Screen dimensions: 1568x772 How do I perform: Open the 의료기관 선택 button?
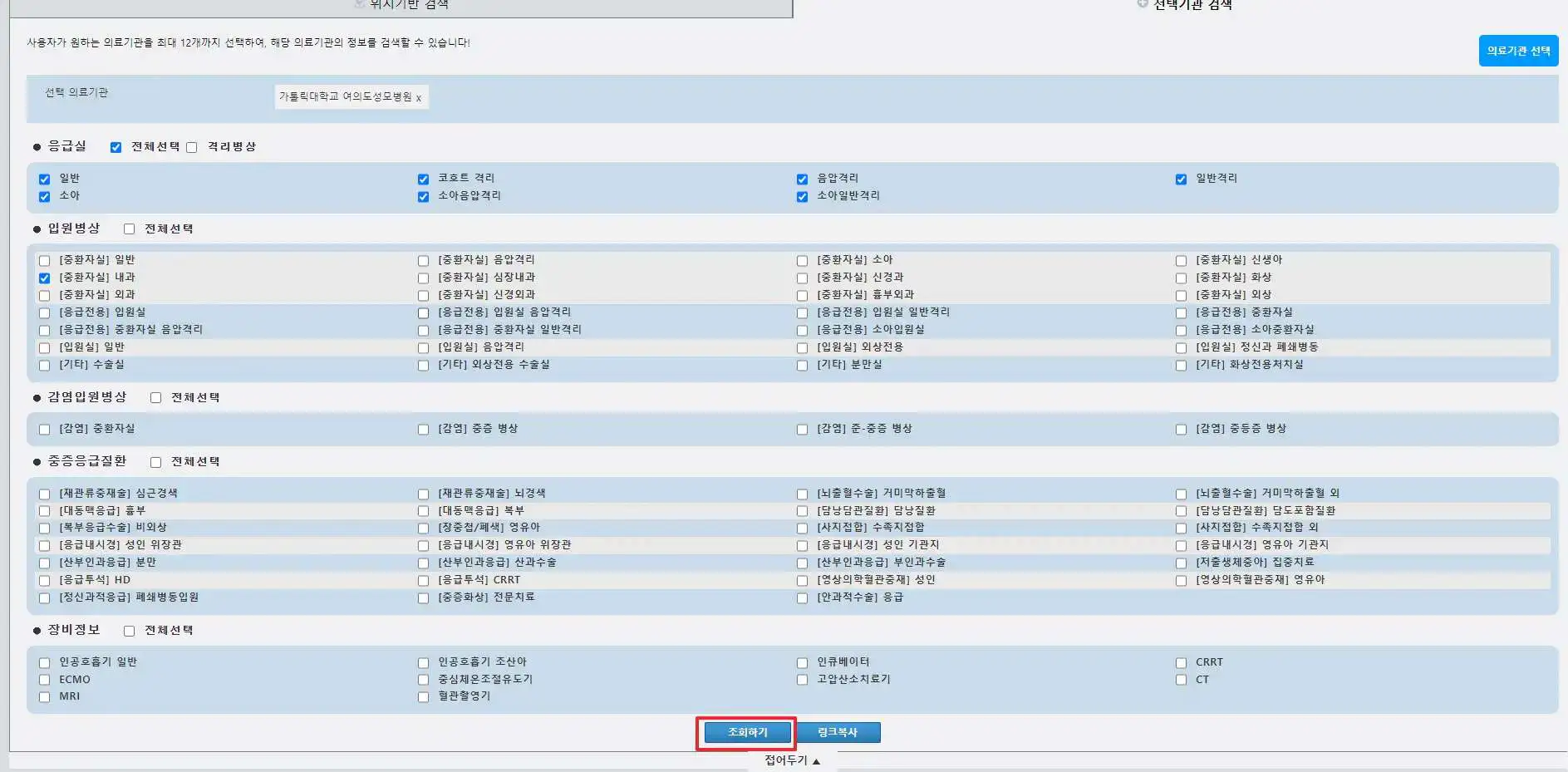pyautogui.click(x=1518, y=51)
